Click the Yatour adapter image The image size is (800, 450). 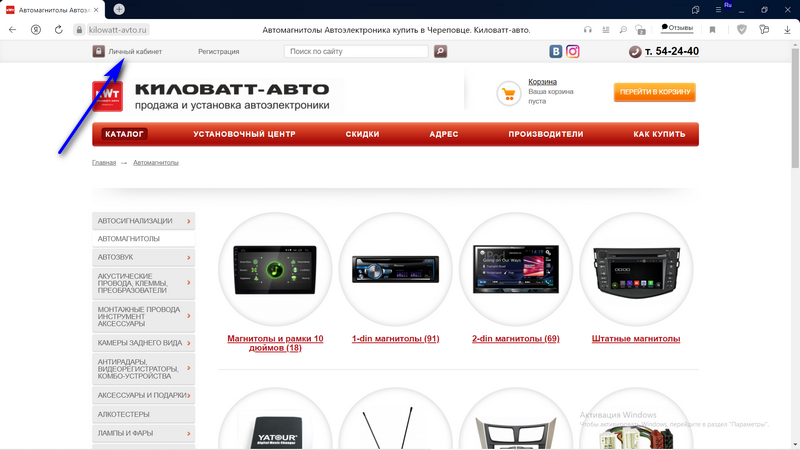(x=277, y=432)
